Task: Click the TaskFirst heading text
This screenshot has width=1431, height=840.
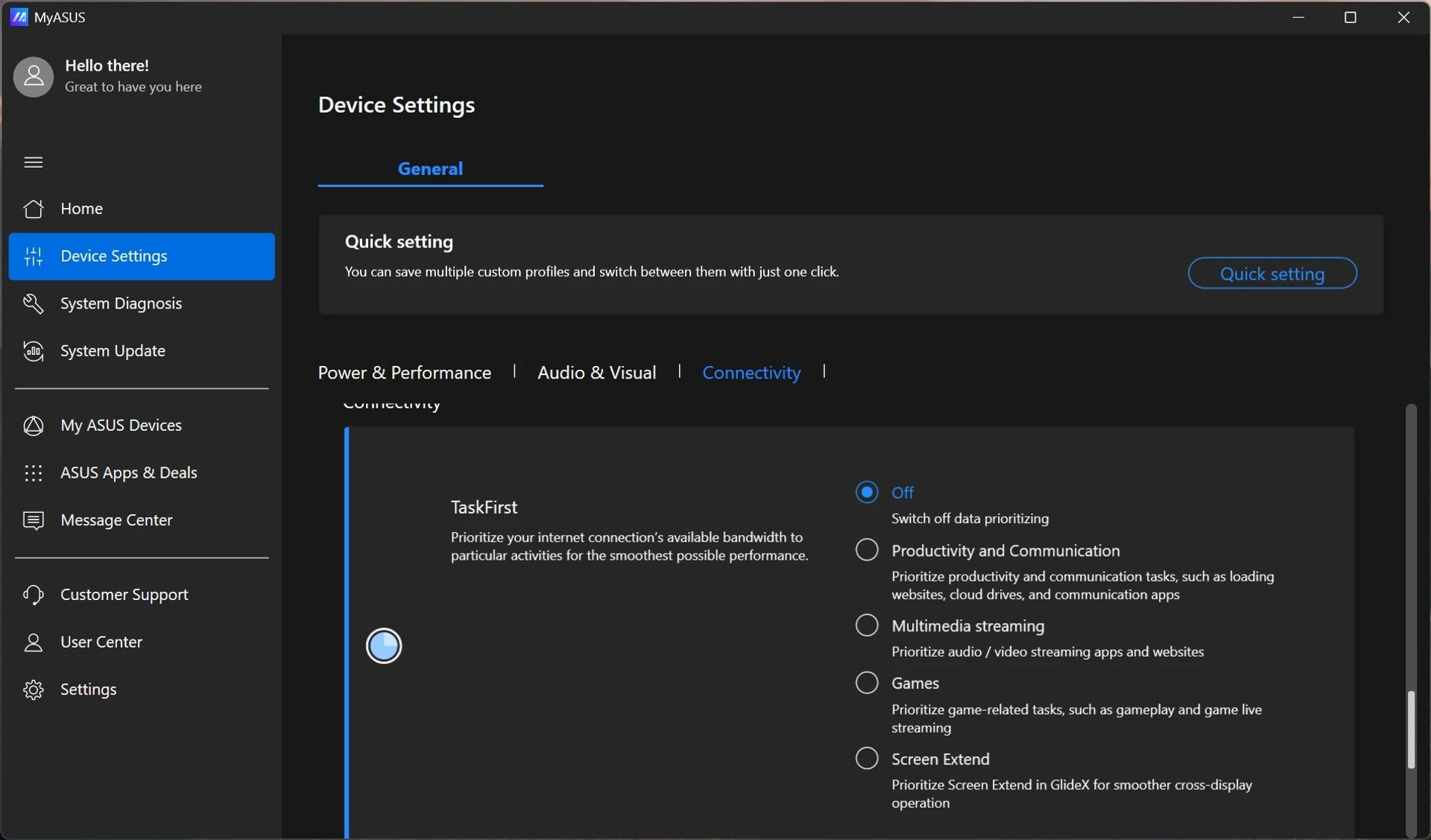Action: [x=484, y=508]
